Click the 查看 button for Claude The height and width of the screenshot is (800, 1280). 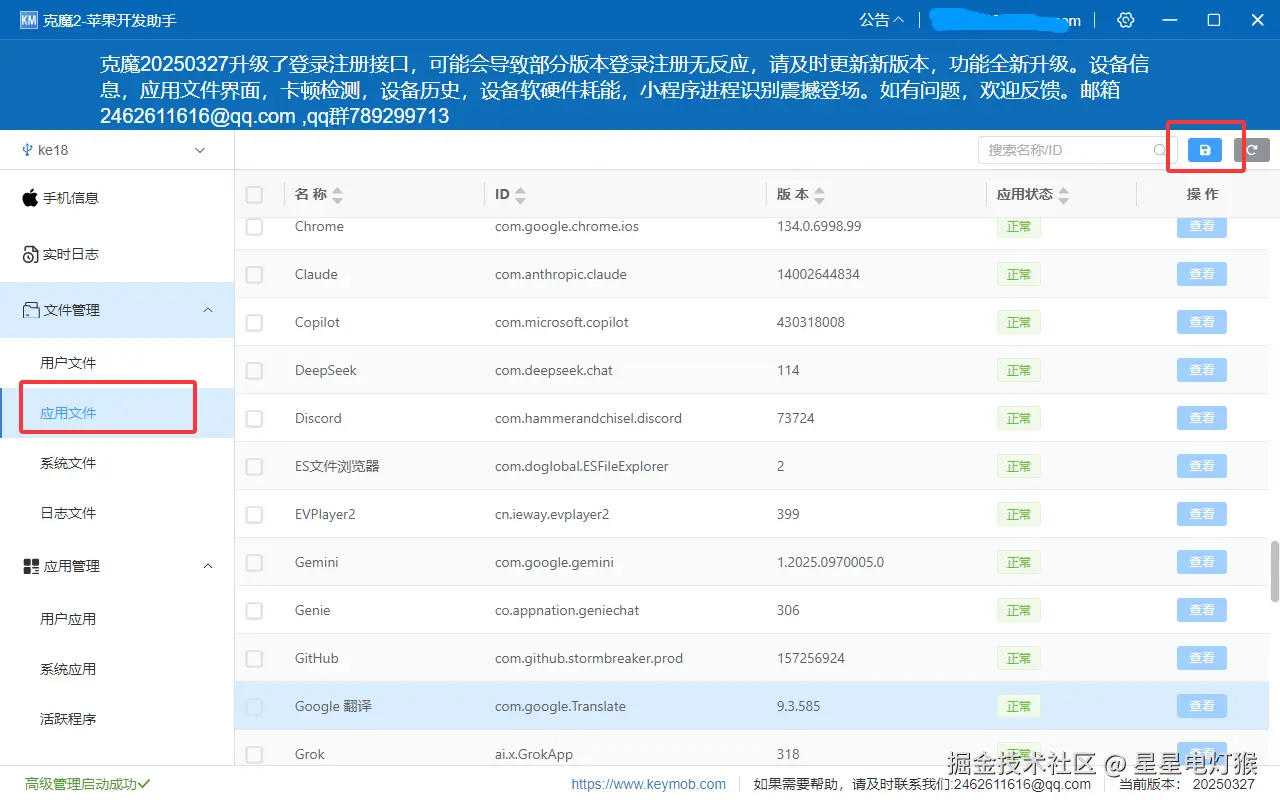pyautogui.click(x=1201, y=274)
